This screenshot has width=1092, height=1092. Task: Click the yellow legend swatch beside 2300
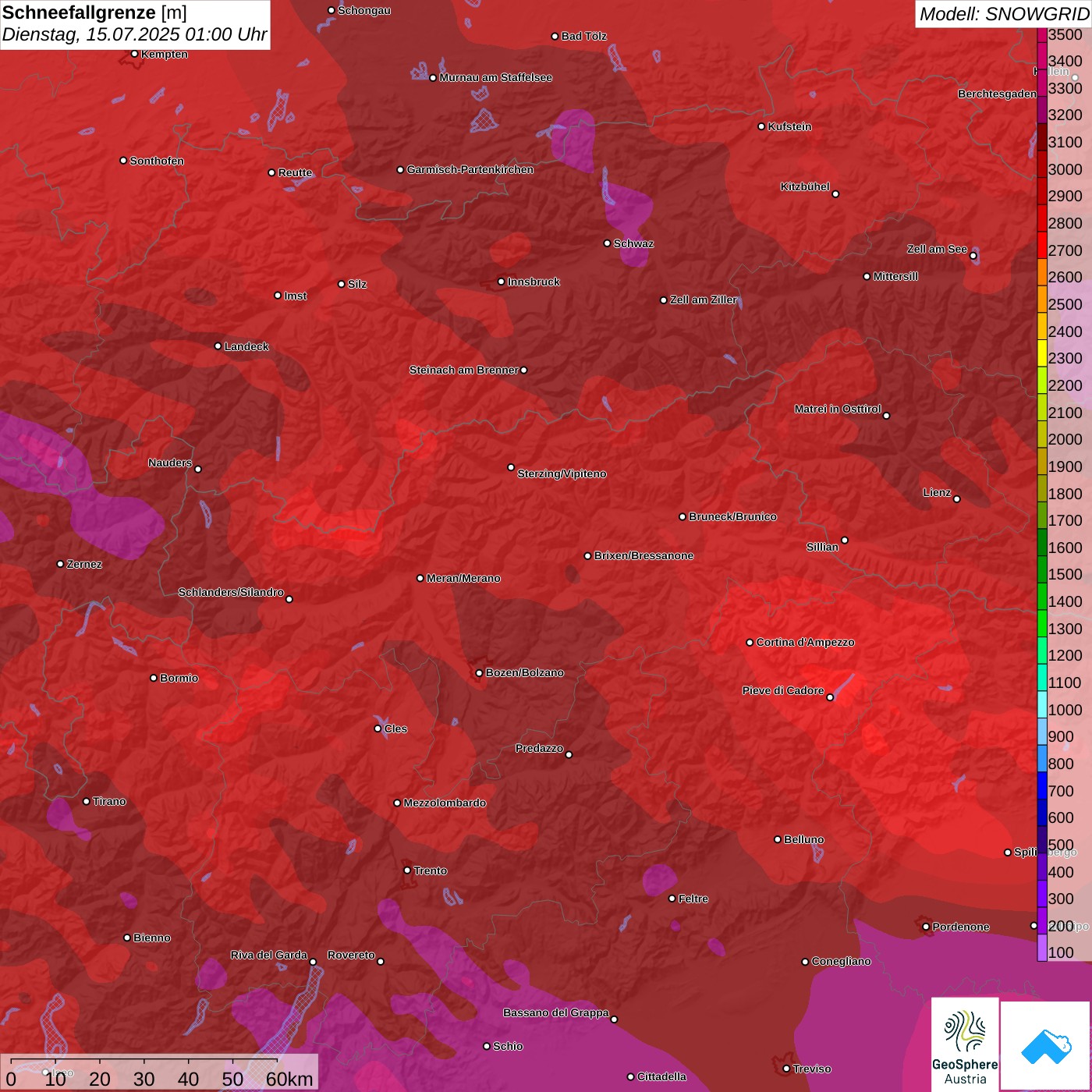[1042, 353]
